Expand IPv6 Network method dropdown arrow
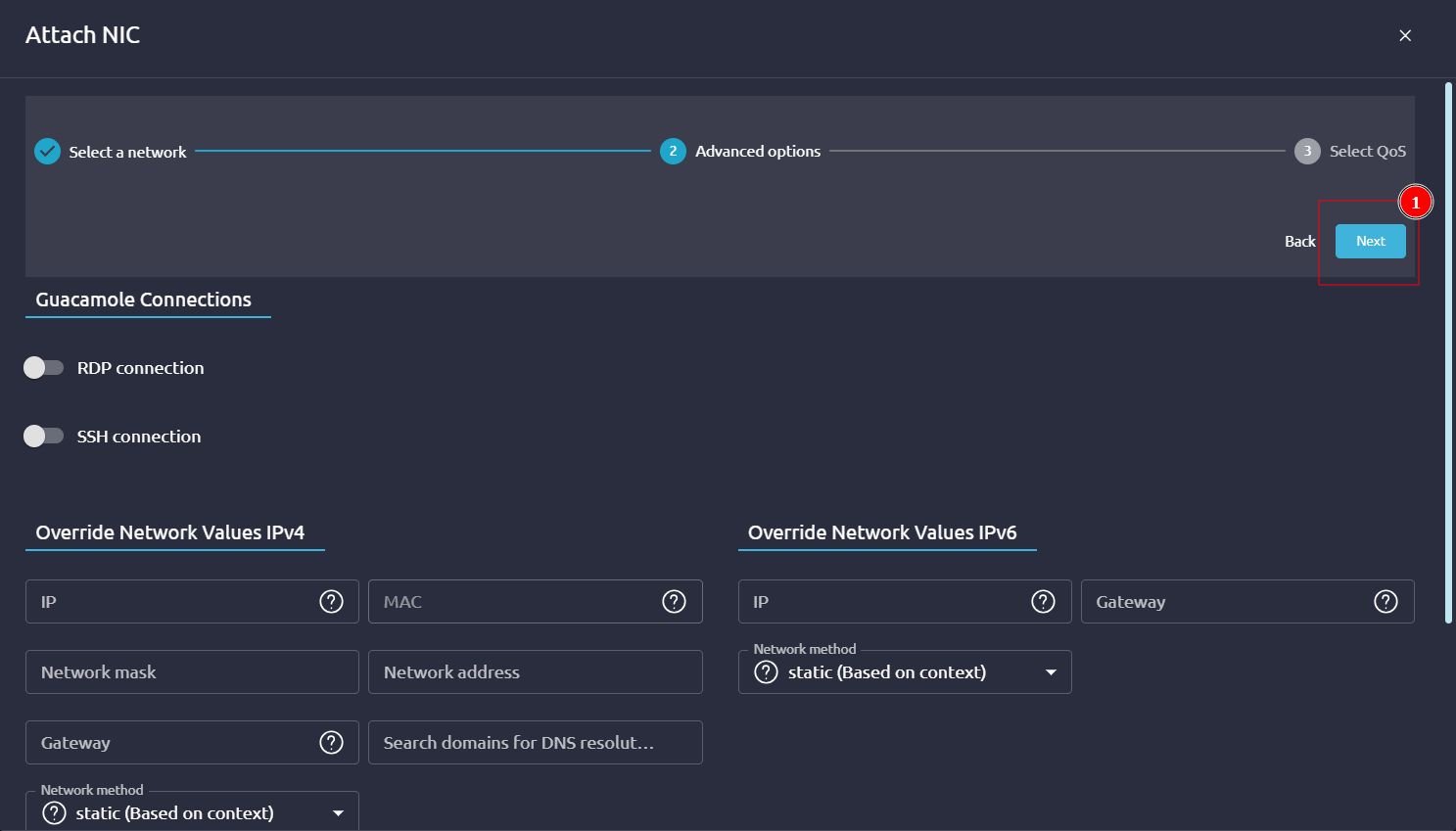The width and height of the screenshot is (1456, 831). (x=1051, y=672)
